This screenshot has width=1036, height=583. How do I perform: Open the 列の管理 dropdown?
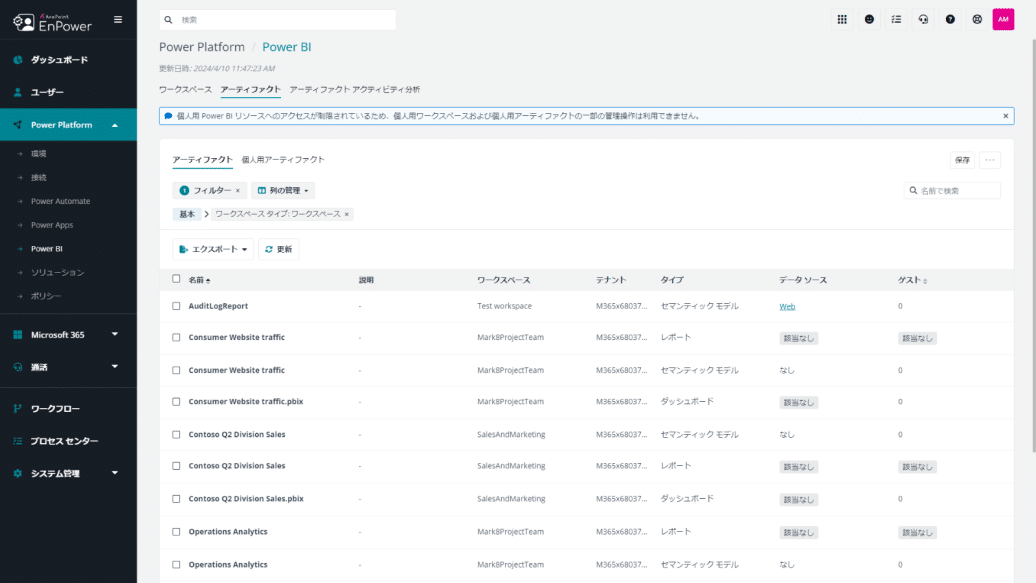283,190
